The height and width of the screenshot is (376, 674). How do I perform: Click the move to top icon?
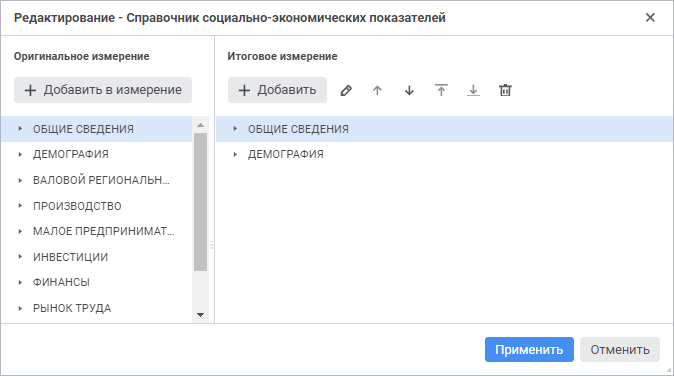coord(441,90)
